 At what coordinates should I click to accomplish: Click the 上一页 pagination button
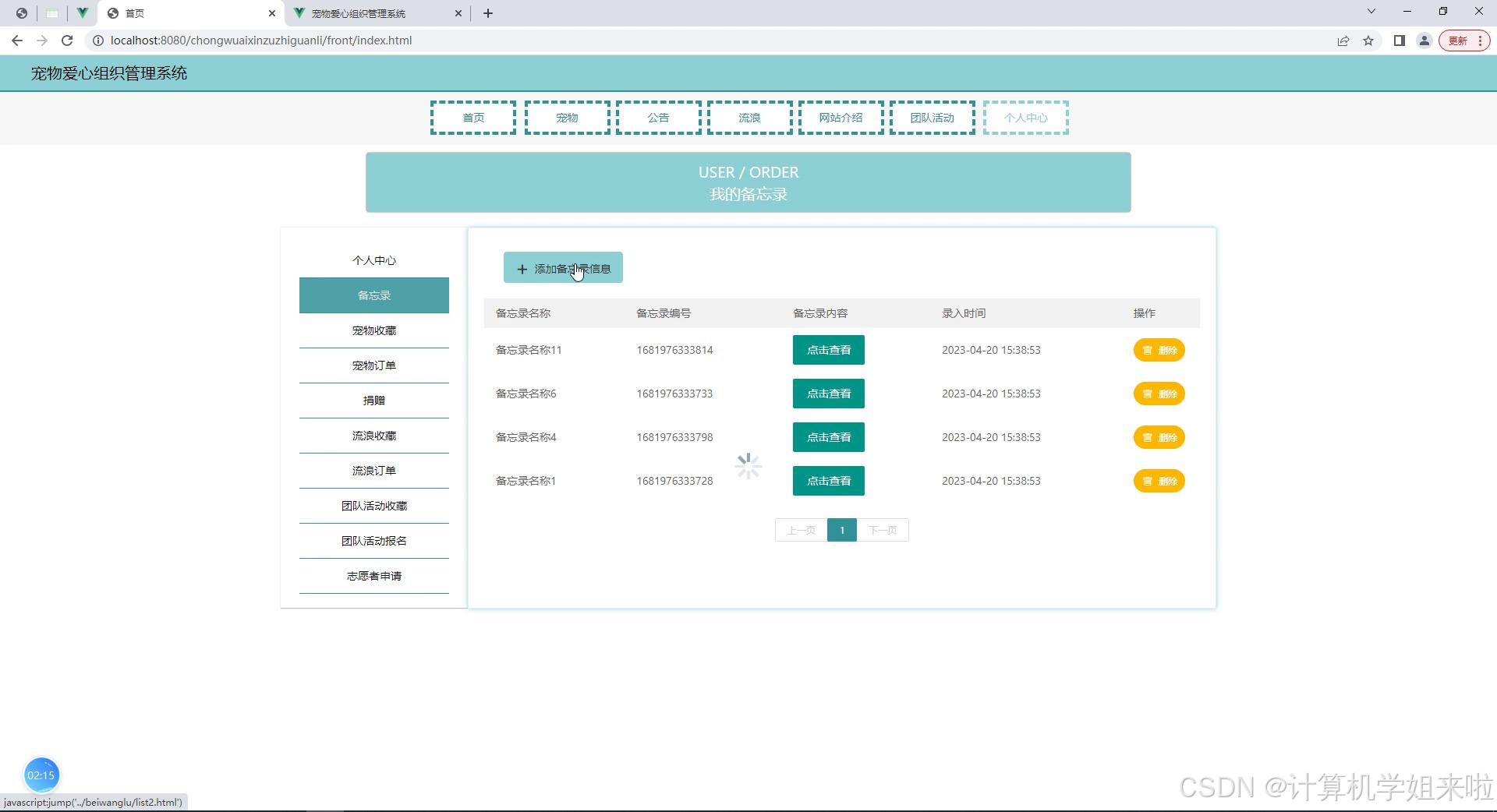coord(801,530)
